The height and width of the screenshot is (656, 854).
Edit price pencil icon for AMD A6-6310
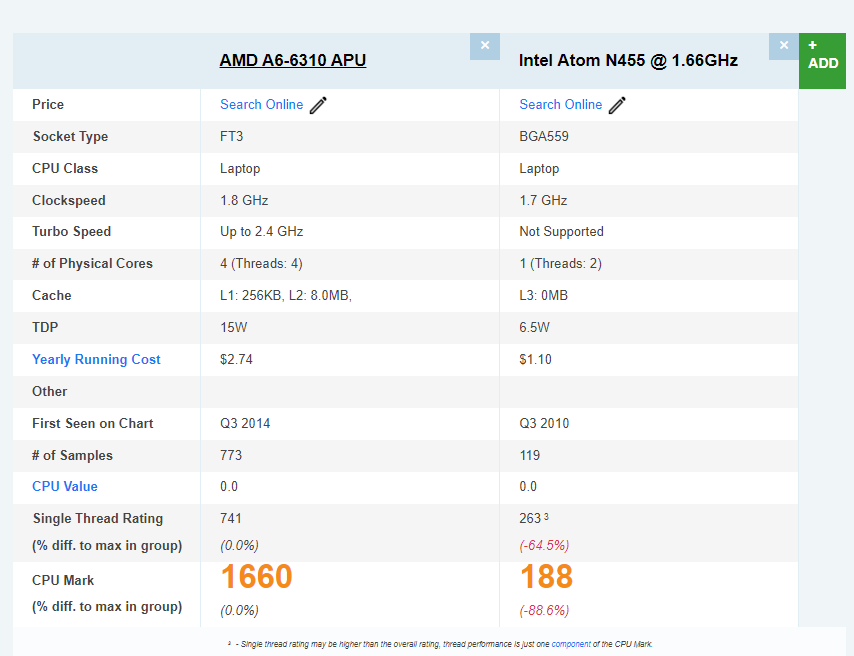pyautogui.click(x=318, y=105)
